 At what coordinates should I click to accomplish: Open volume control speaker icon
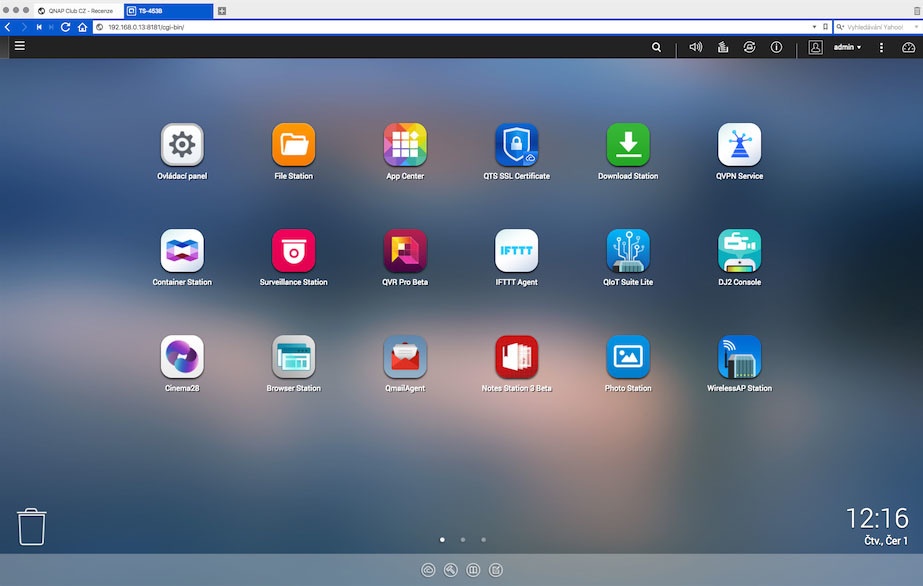(696, 47)
